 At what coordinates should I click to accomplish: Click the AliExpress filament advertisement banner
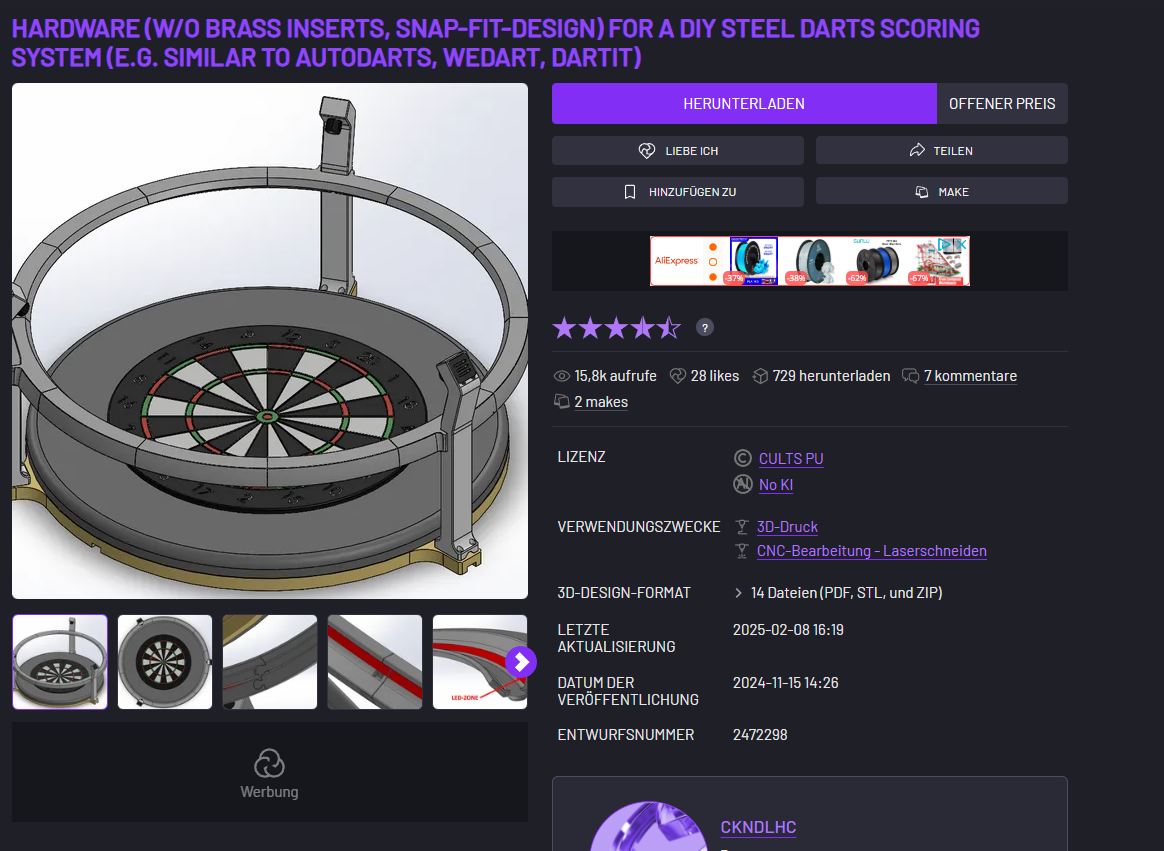[810, 261]
